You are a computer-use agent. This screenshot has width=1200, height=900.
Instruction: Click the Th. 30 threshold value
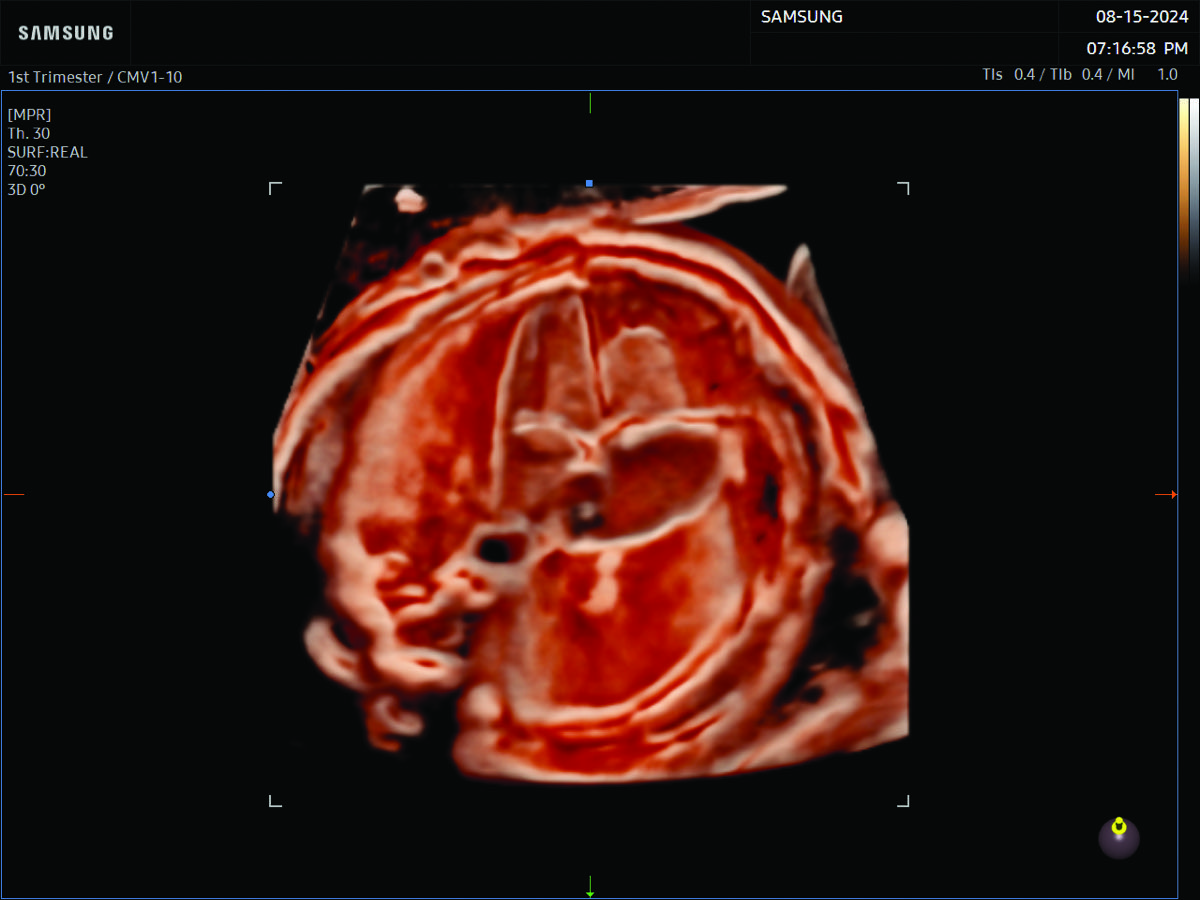(29, 133)
